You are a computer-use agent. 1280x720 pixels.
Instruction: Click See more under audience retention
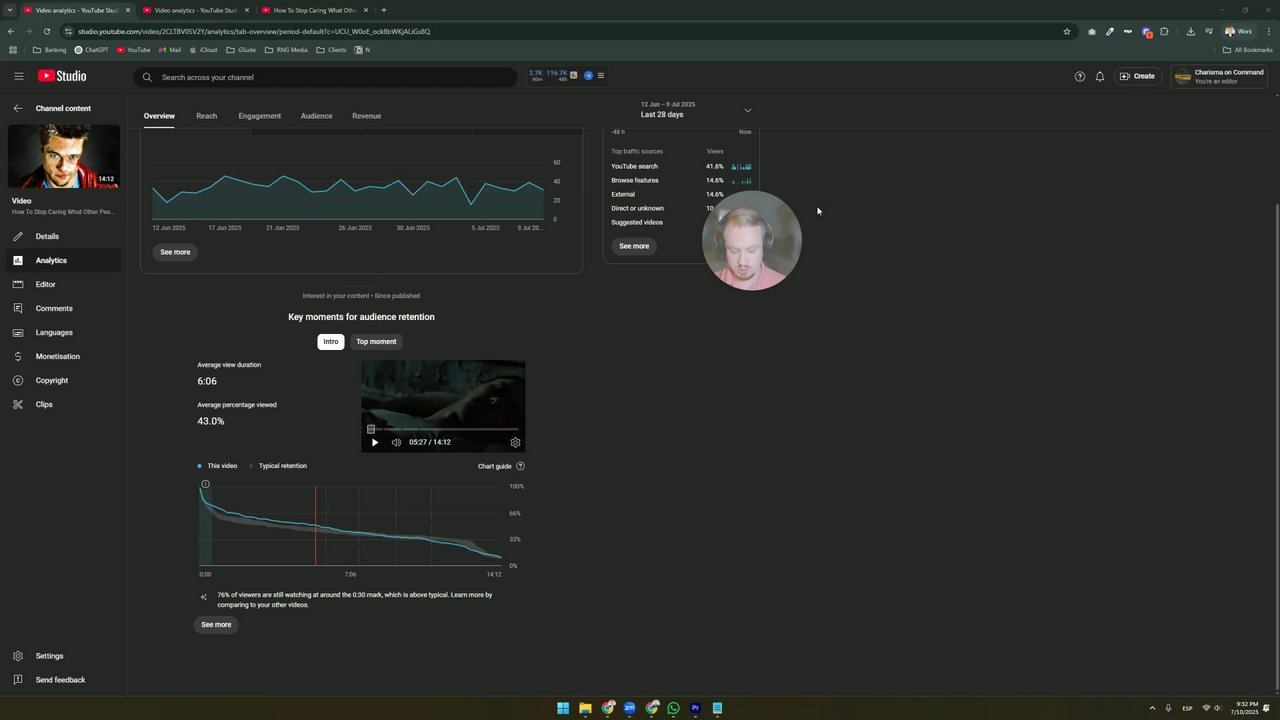(x=216, y=625)
